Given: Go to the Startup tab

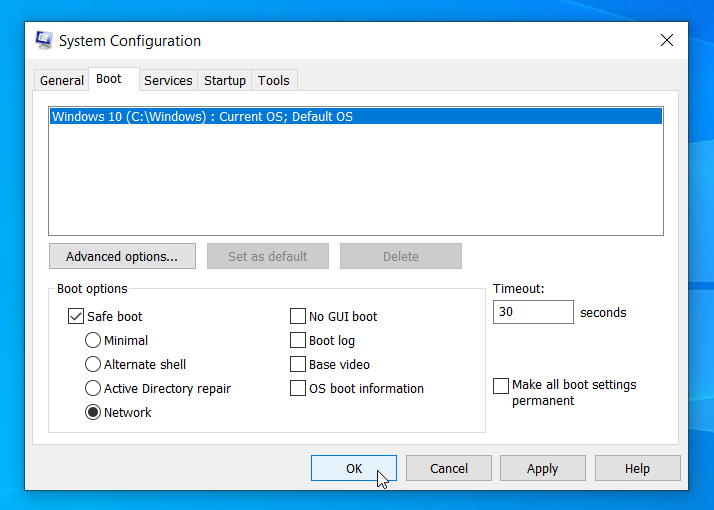Looking at the screenshot, I should point(224,81).
